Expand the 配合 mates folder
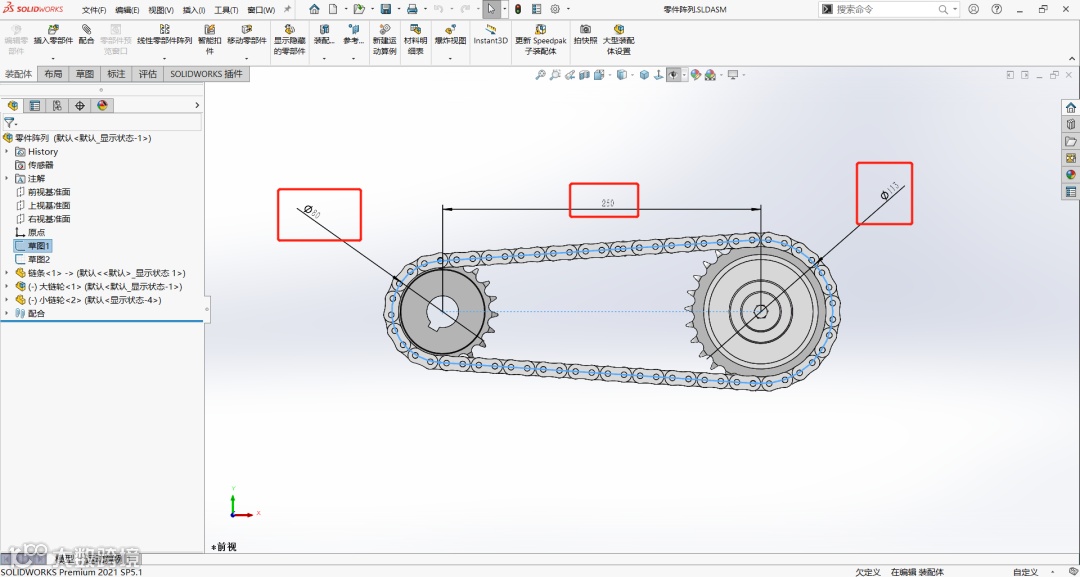Viewport: 1080px width, 577px height. tap(7, 313)
